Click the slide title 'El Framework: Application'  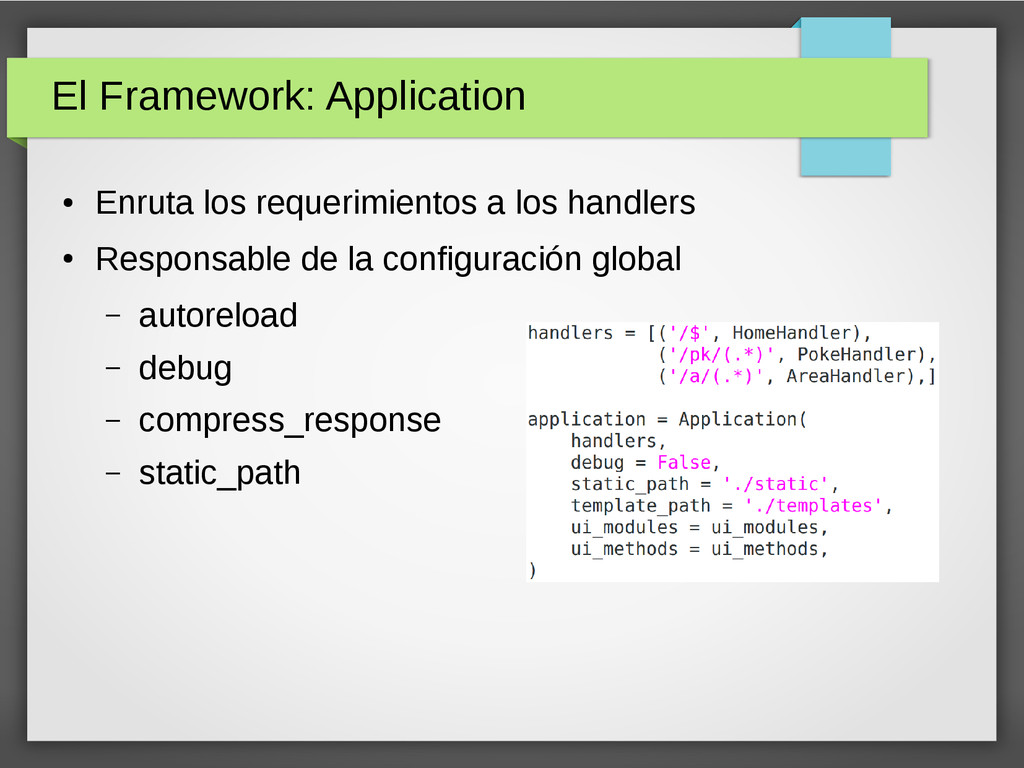[288, 97]
